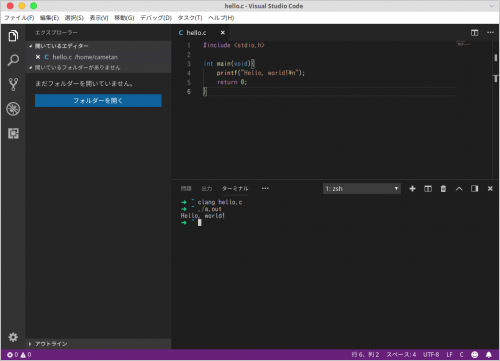Select the 1: zsh terminal dropdown
The image size is (500, 361).
(x=362, y=189)
